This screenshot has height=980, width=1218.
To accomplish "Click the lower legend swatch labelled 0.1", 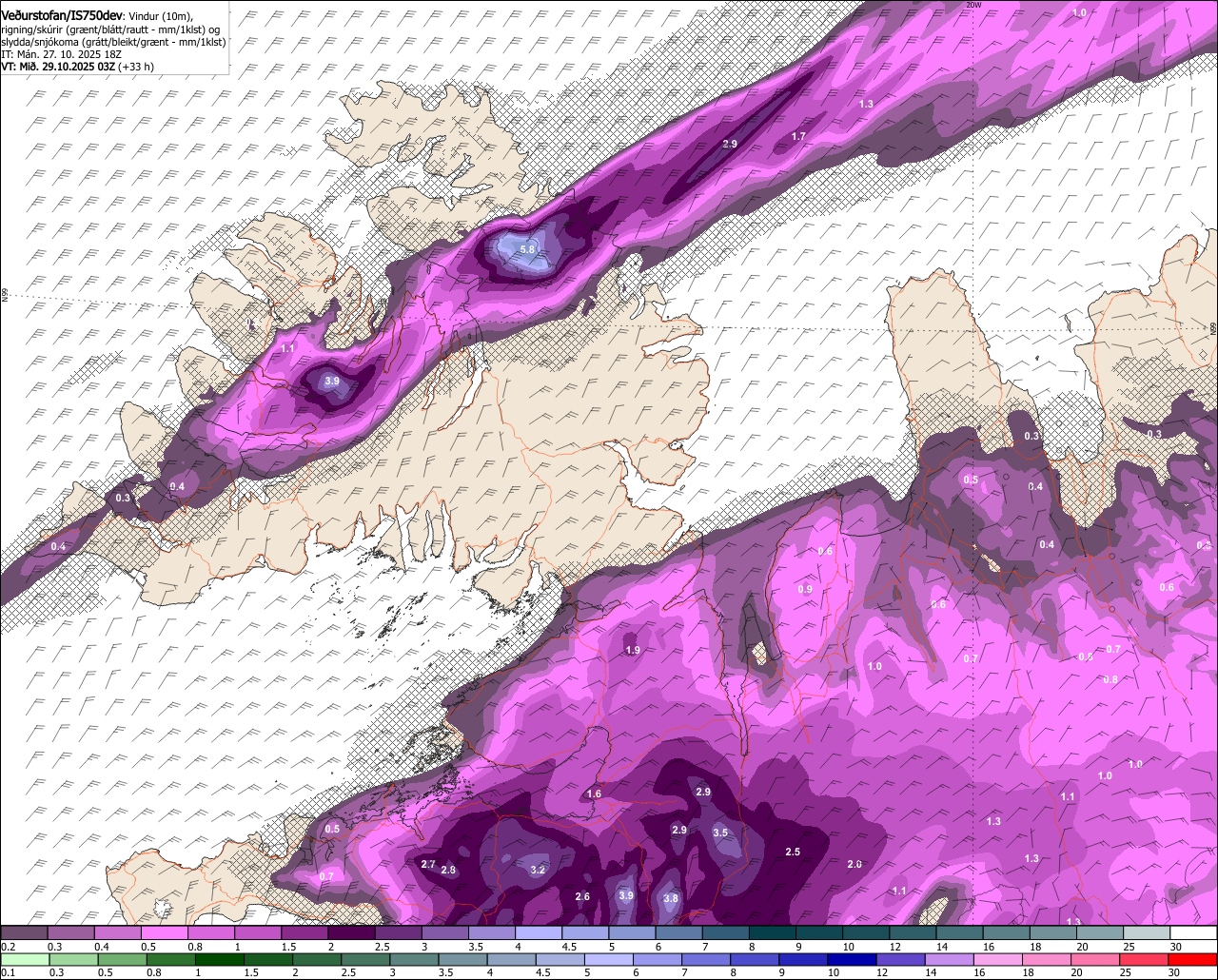I will (24, 958).
